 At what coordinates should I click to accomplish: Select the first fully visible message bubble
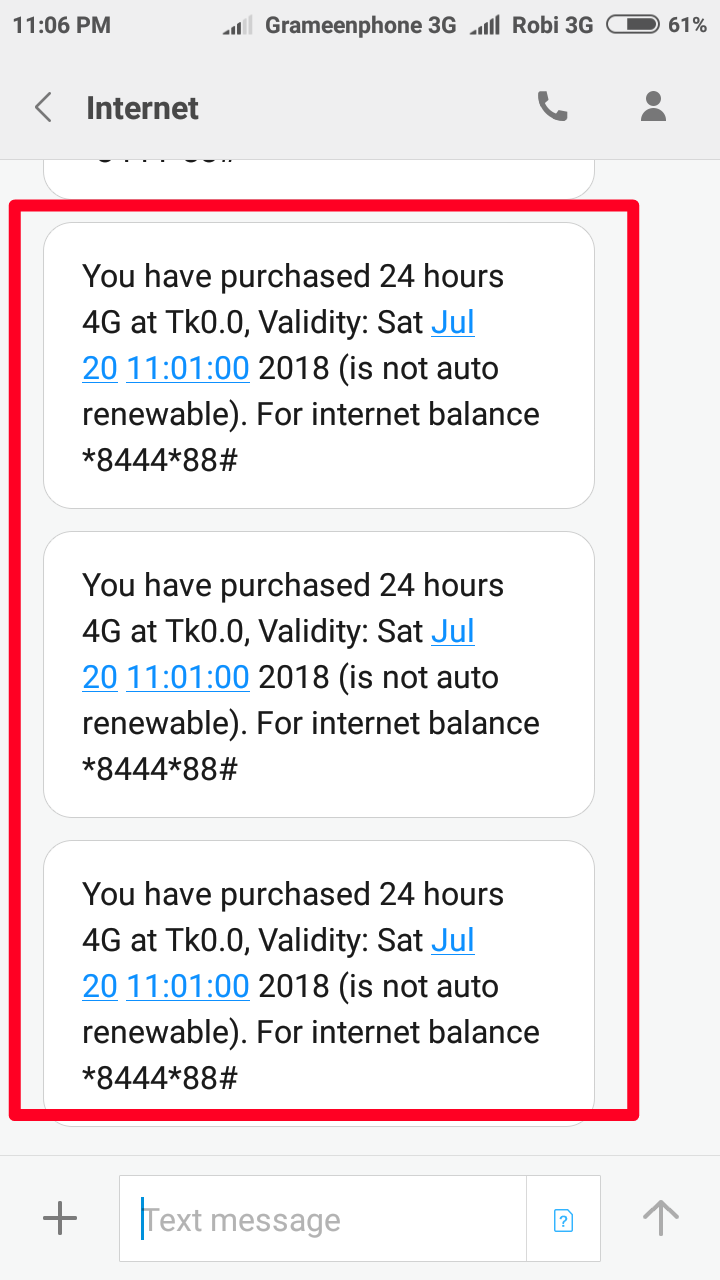(319, 365)
